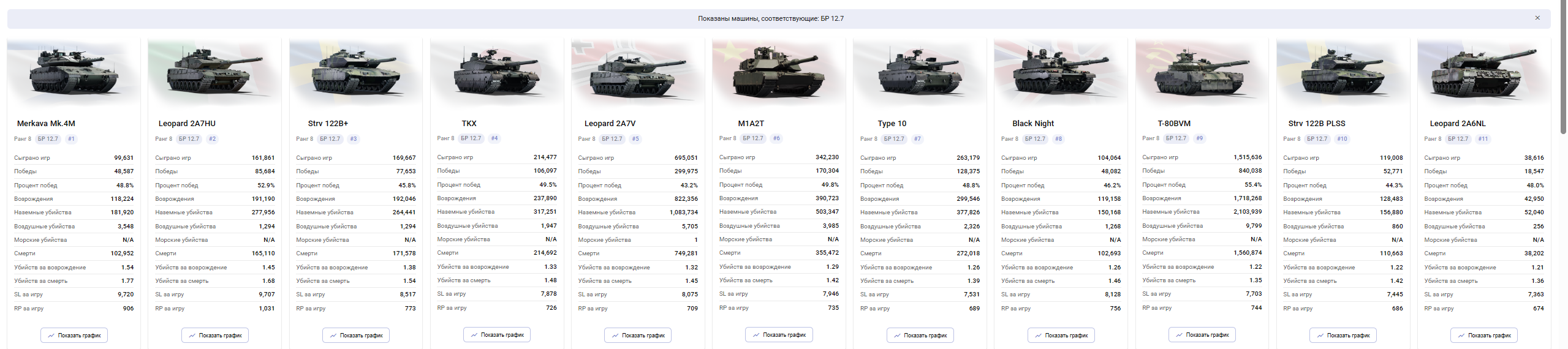Show graph for Leopard 2A7V
1568x349 pixels.
[638, 336]
